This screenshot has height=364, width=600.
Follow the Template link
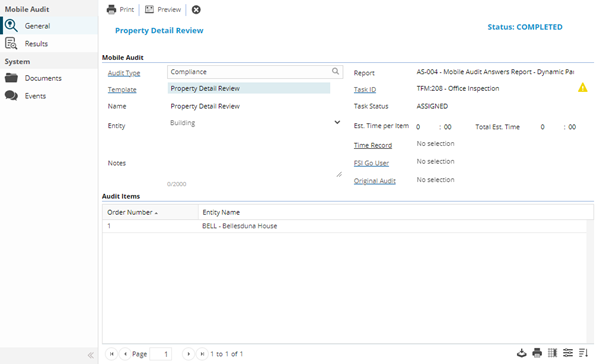tap(122, 90)
